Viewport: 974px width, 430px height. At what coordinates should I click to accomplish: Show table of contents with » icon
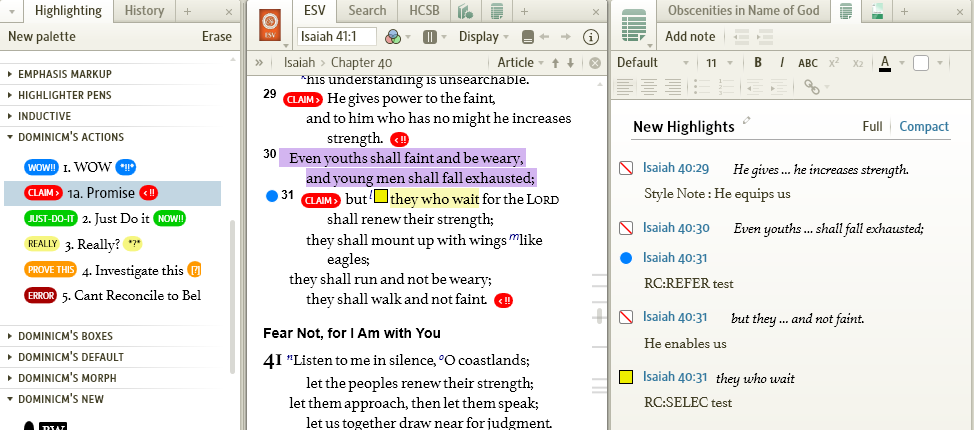259,62
